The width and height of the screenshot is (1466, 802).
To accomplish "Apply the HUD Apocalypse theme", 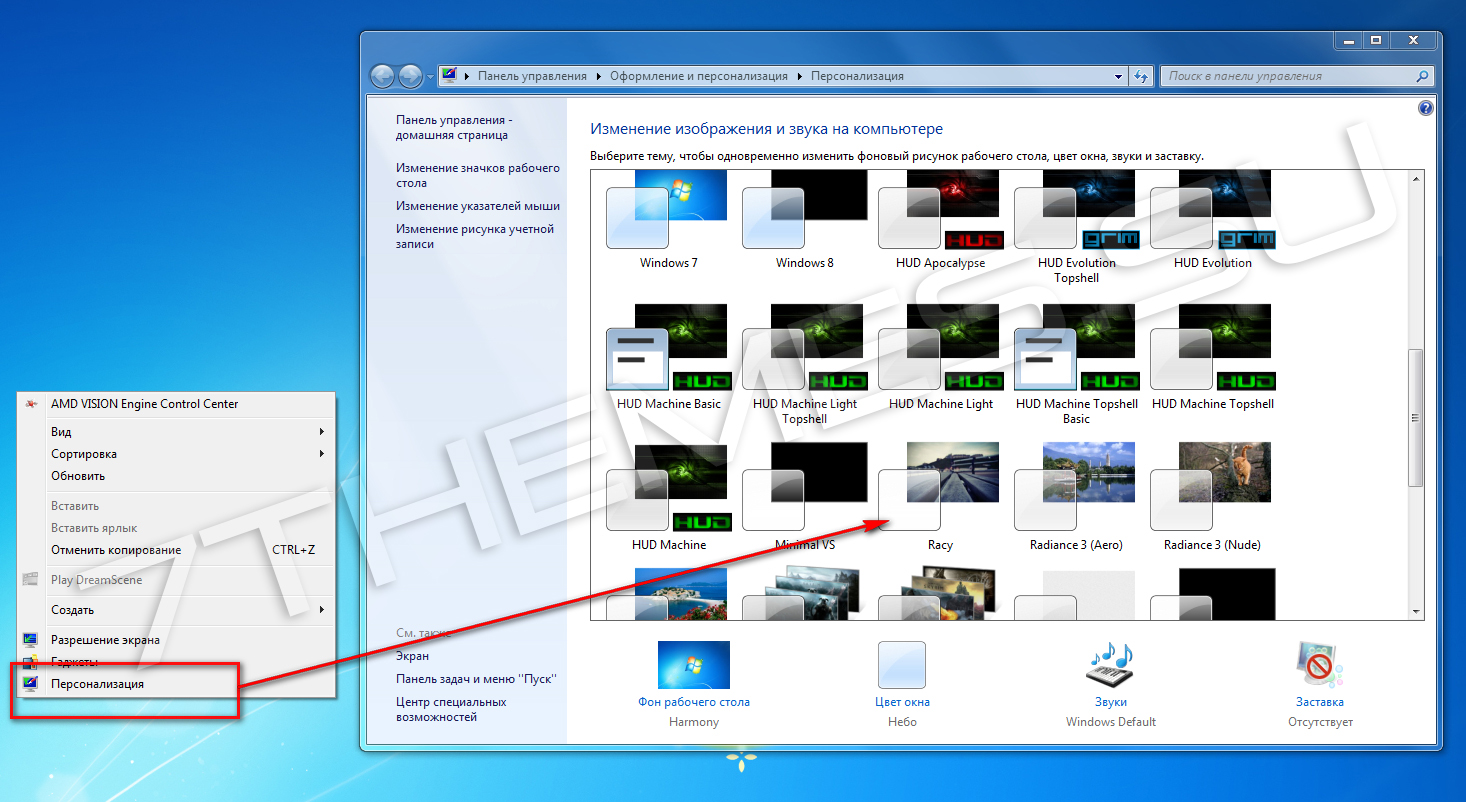I will coord(939,210).
